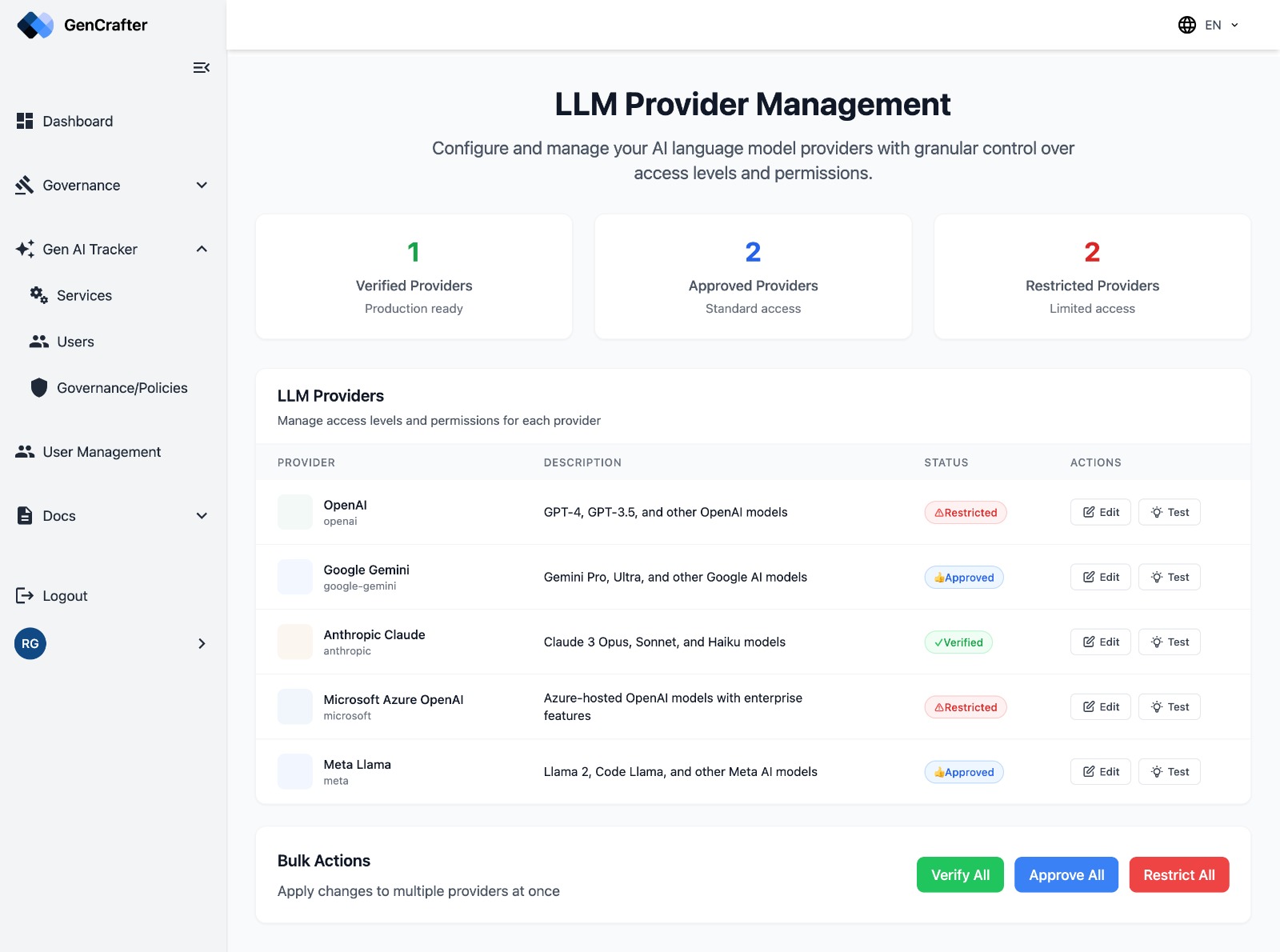Click the Restricted Providers card

pyautogui.click(x=1092, y=276)
